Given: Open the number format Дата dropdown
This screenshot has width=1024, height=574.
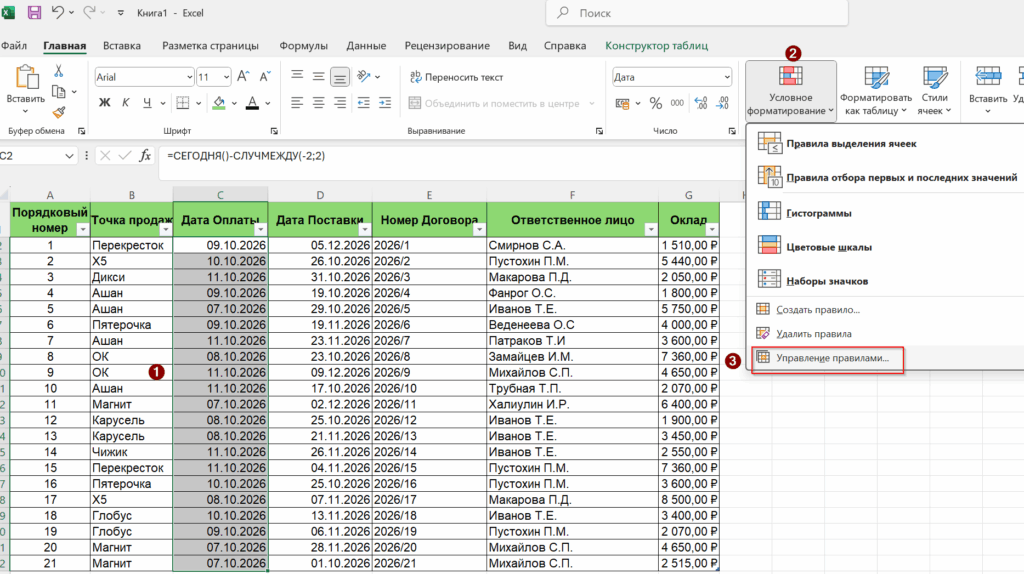Looking at the screenshot, I should pos(727,77).
